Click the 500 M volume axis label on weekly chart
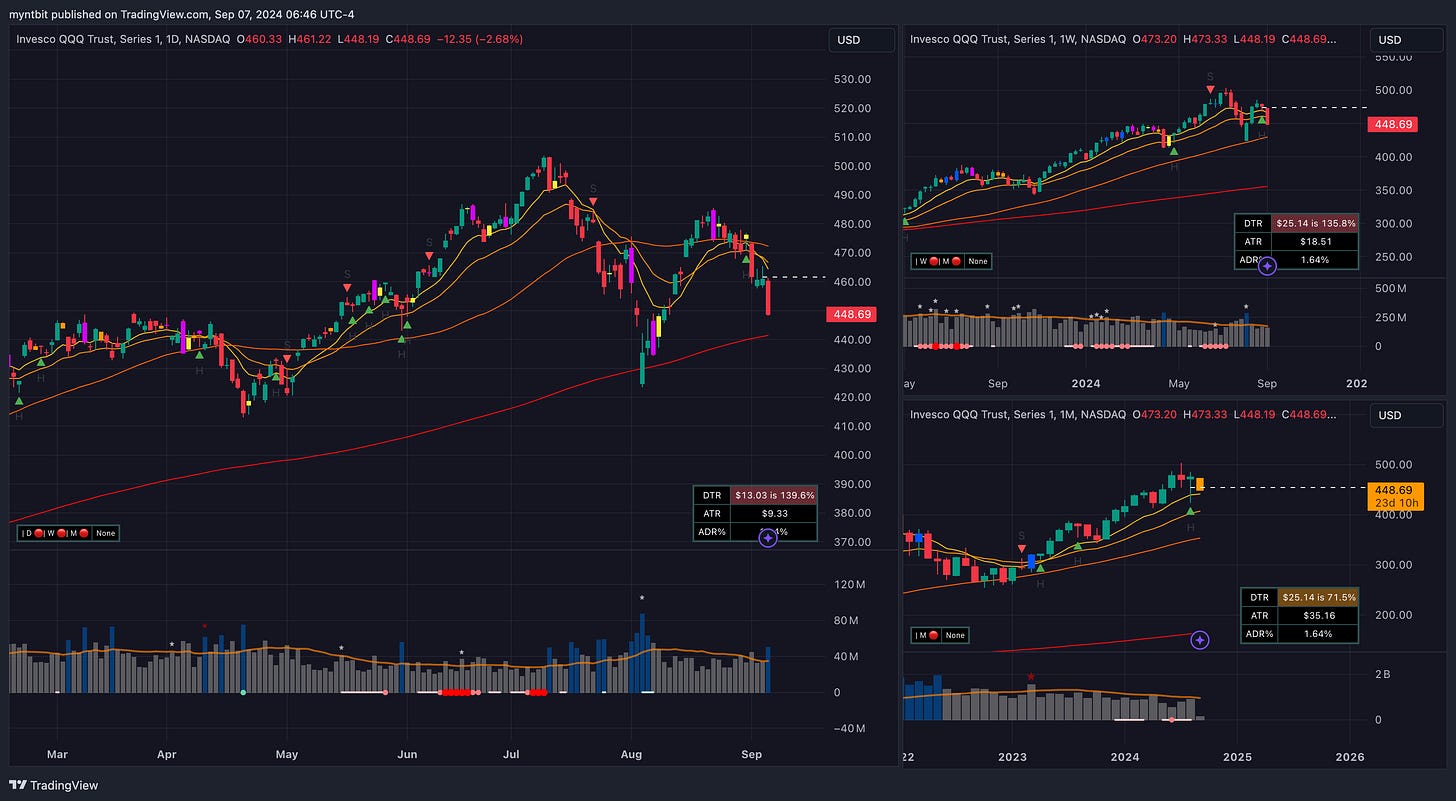Image resolution: width=1456 pixels, height=801 pixels. tap(1392, 289)
